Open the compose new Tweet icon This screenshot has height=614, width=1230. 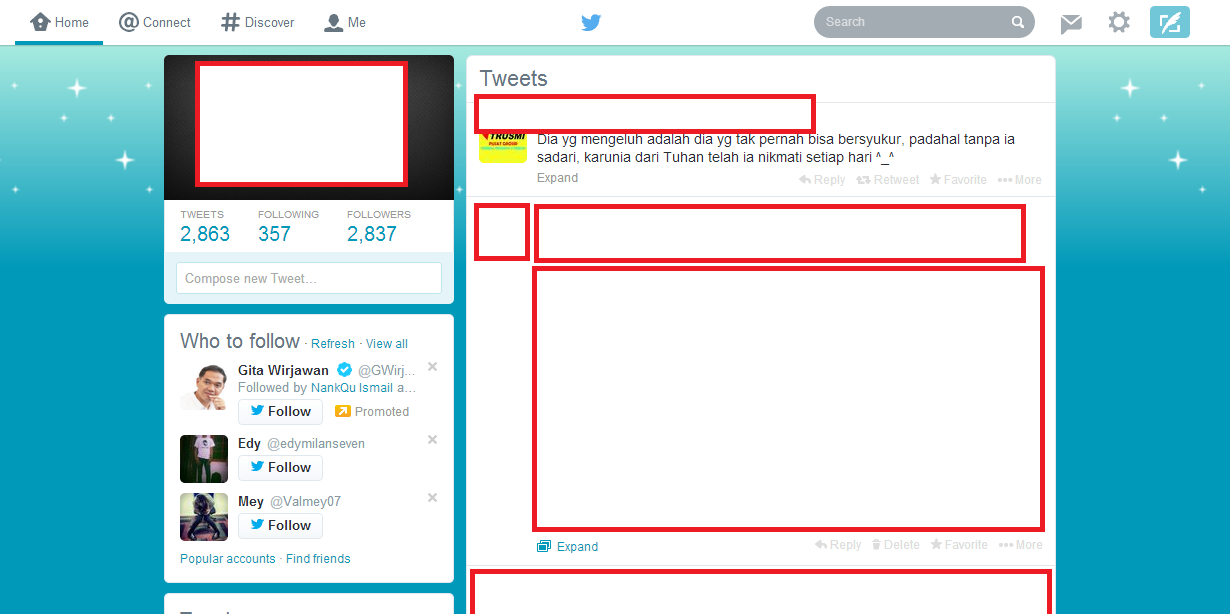coord(1169,21)
